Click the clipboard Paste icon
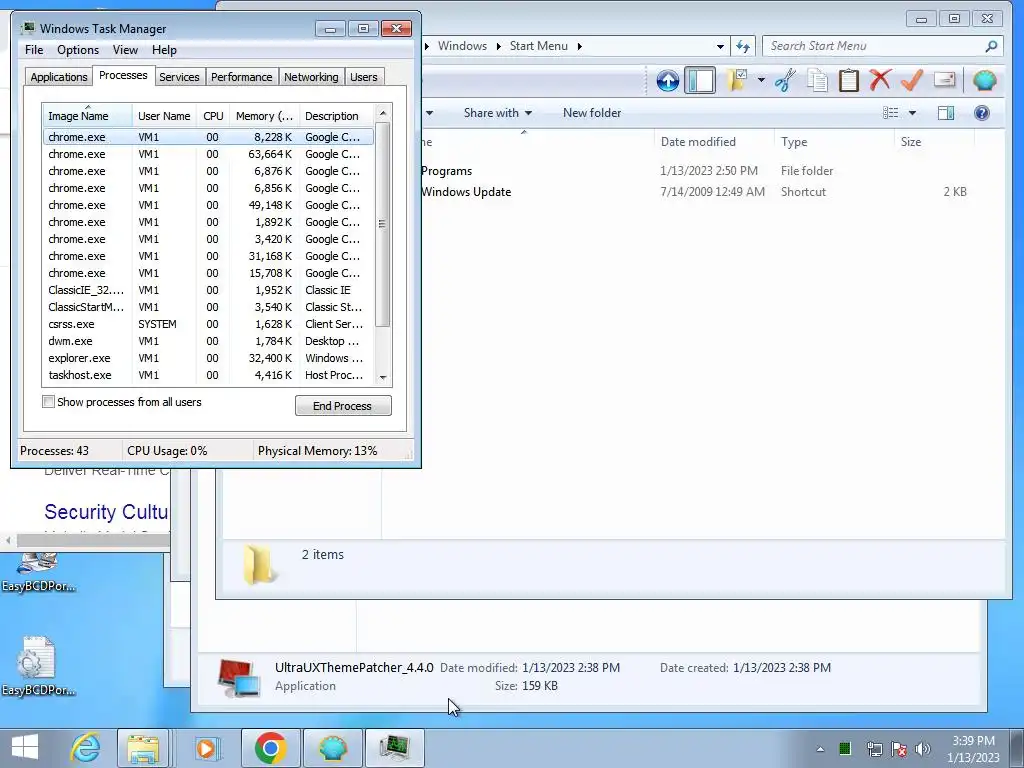Image resolution: width=1024 pixels, height=768 pixels. point(848,80)
